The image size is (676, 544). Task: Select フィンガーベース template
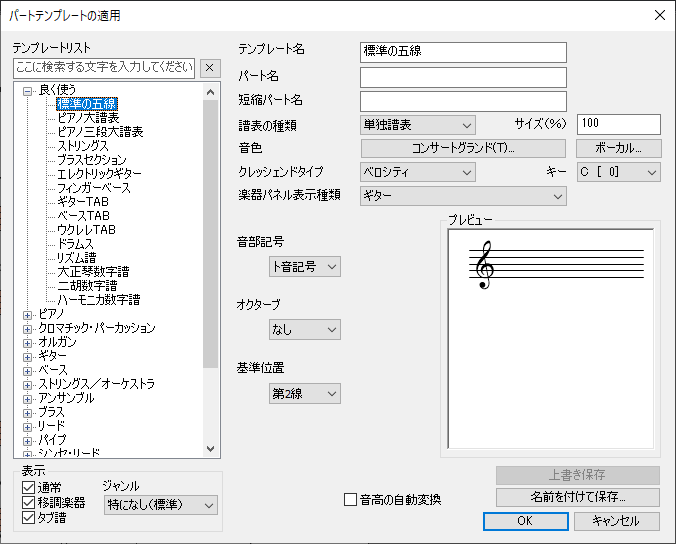pyautogui.click(x=94, y=188)
